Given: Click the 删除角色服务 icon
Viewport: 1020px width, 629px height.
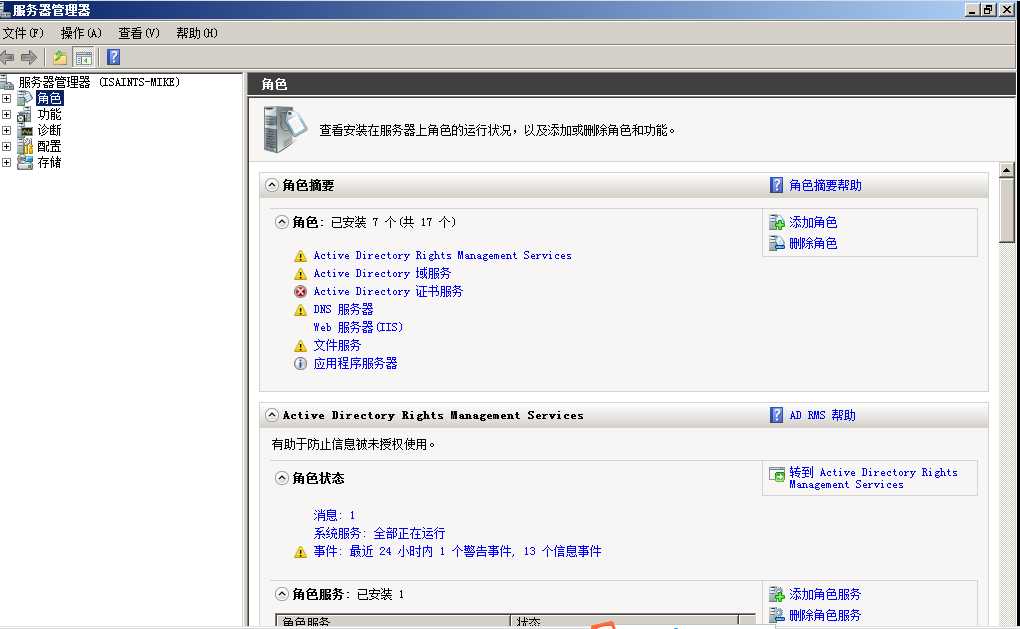Looking at the screenshot, I should 777,615.
